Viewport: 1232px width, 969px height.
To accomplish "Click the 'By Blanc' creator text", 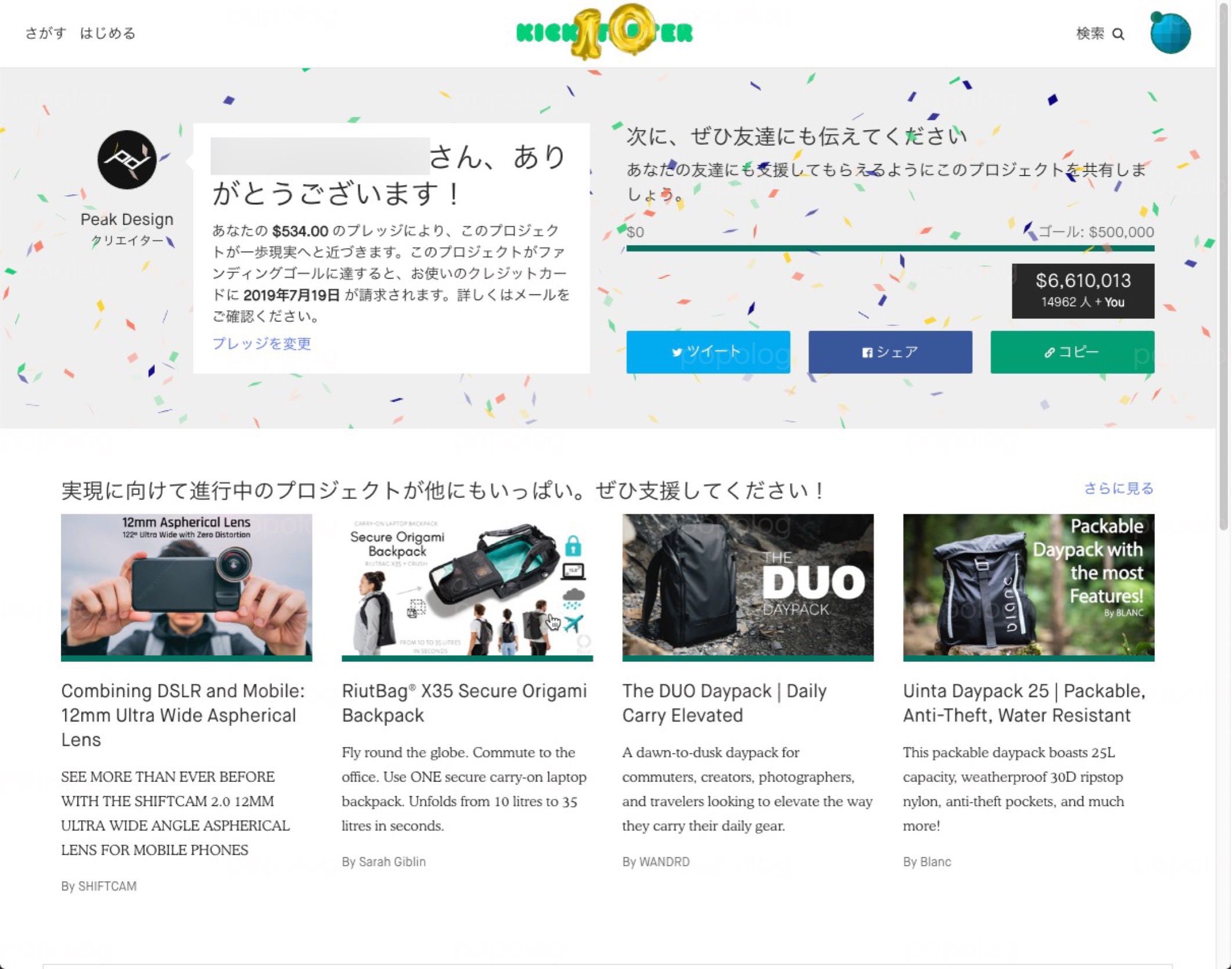I will 927,862.
